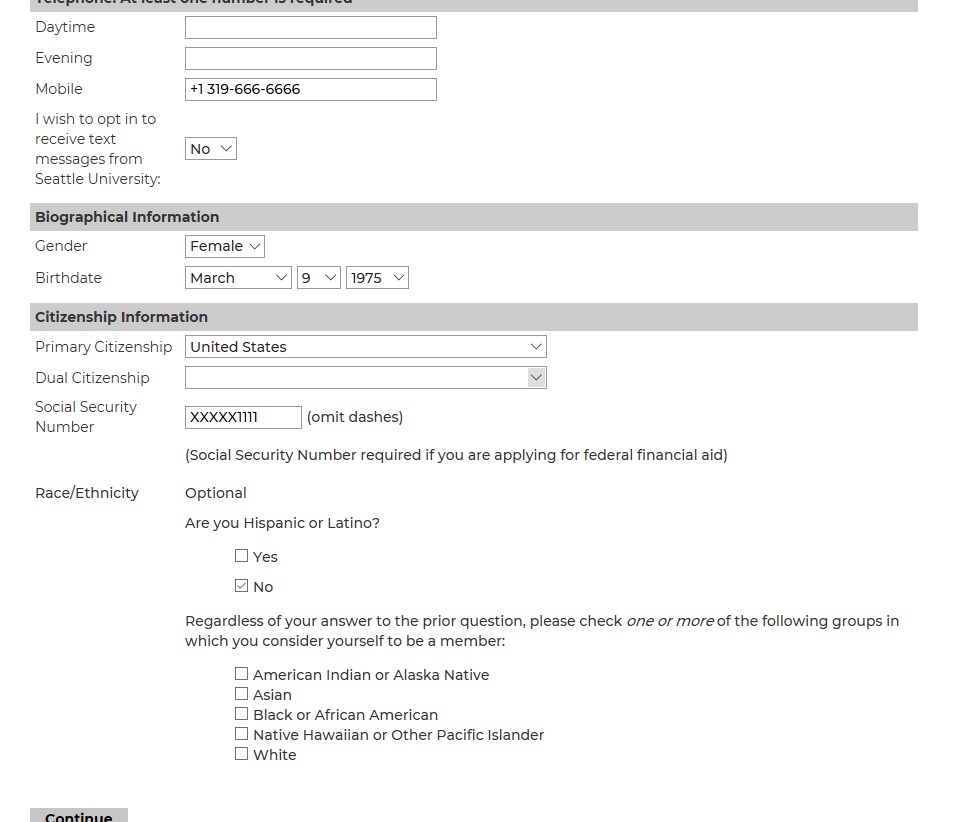Enable the Native Hawaiian or Pacific Islander checkbox
Viewport: 957px width, 822px height.
tap(241, 733)
